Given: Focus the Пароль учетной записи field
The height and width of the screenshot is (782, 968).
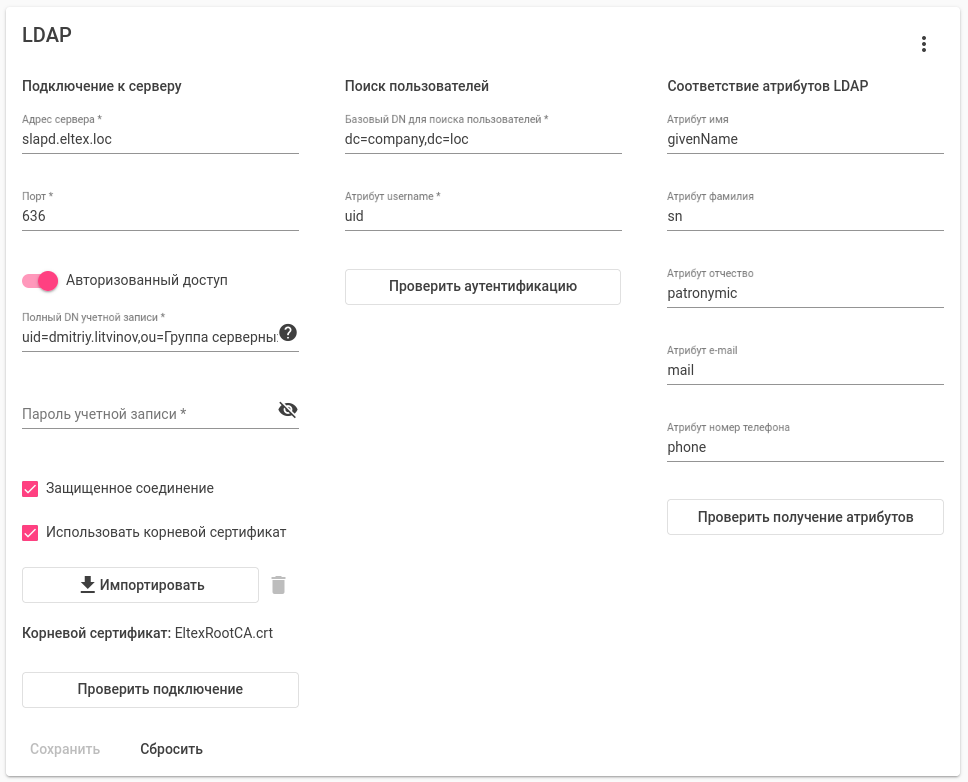Looking at the screenshot, I should 147,414.
